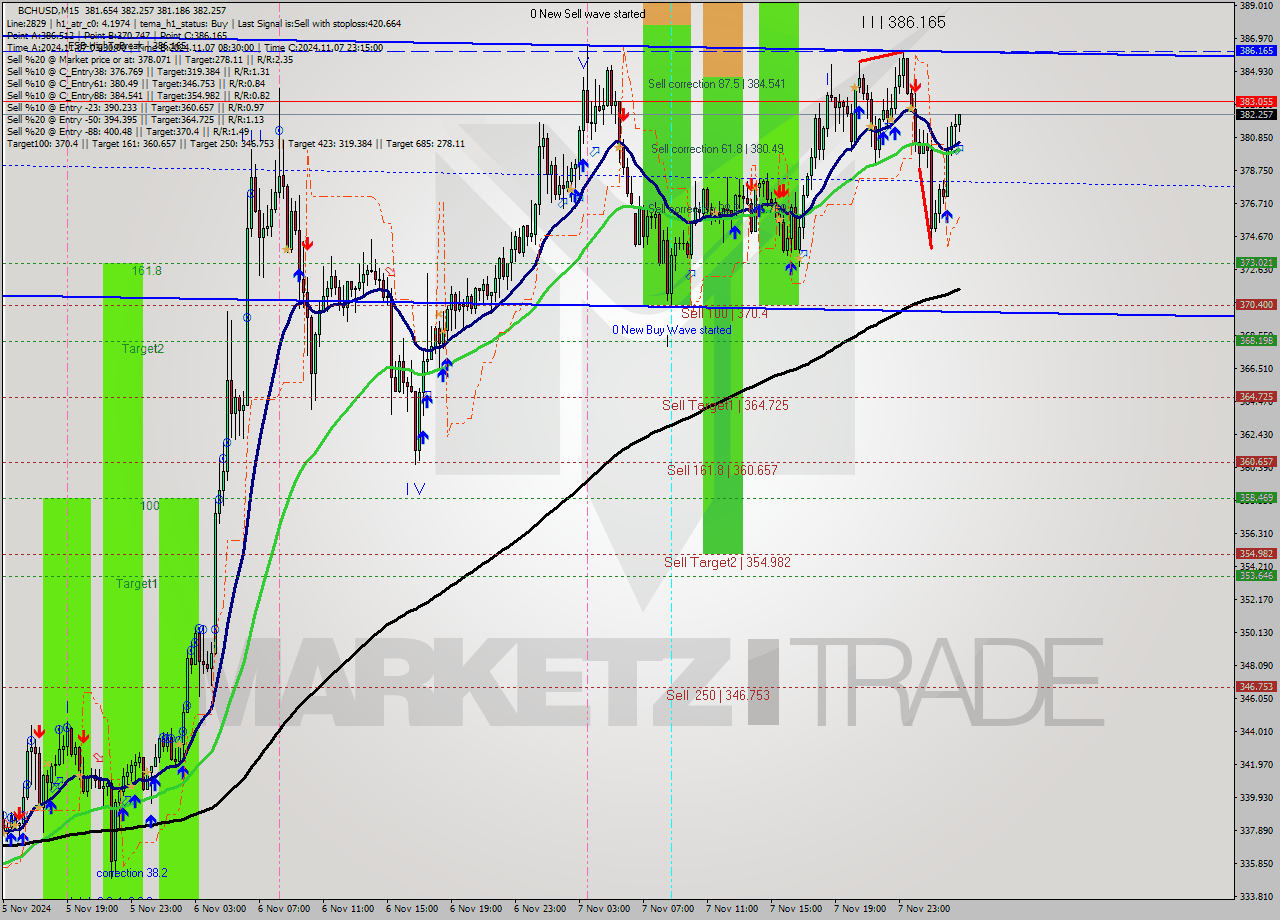Click the '5 Nov 2024' date axis label
This screenshot has width=1280, height=920.
point(24,909)
